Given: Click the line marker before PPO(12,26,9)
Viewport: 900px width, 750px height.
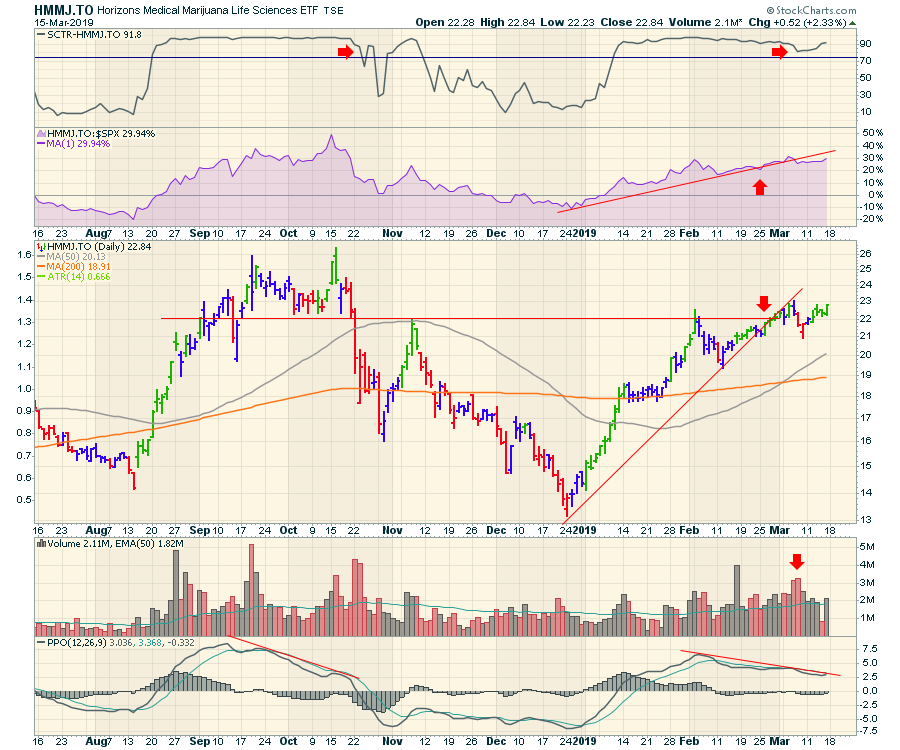Looking at the screenshot, I should coord(41,643).
